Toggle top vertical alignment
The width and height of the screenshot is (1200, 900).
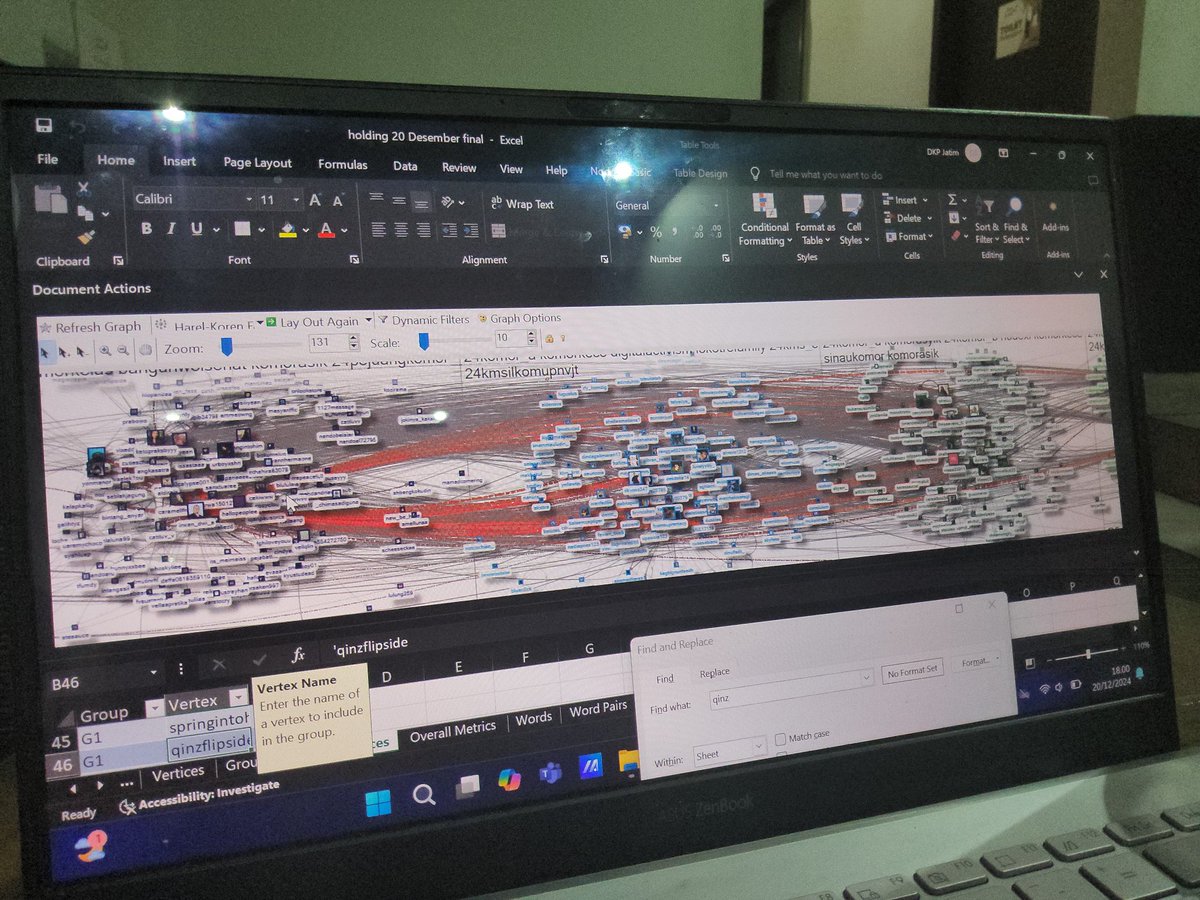[377, 198]
